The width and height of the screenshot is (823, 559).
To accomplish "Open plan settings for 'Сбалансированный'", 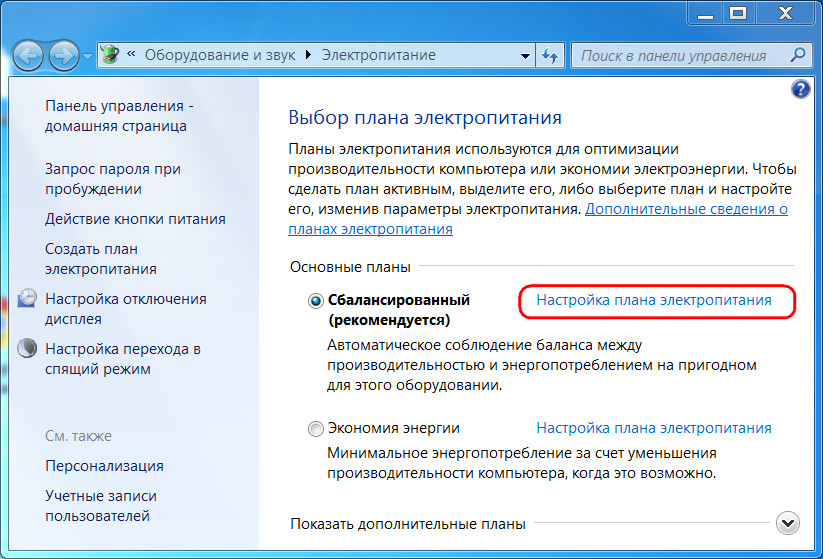I will coord(654,300).
